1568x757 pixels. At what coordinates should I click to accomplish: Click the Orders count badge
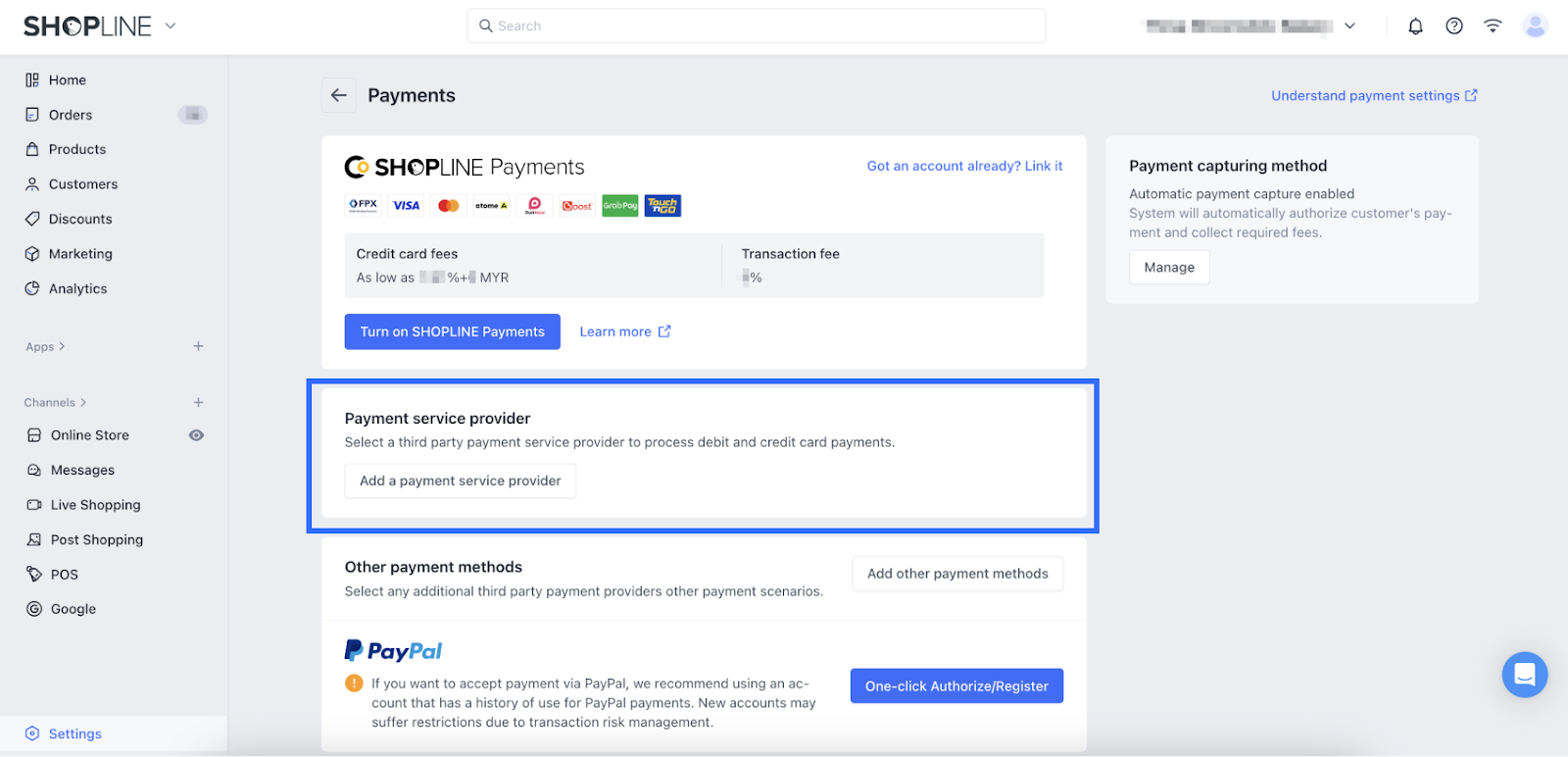pyautogui.click(x=193, y=115)
